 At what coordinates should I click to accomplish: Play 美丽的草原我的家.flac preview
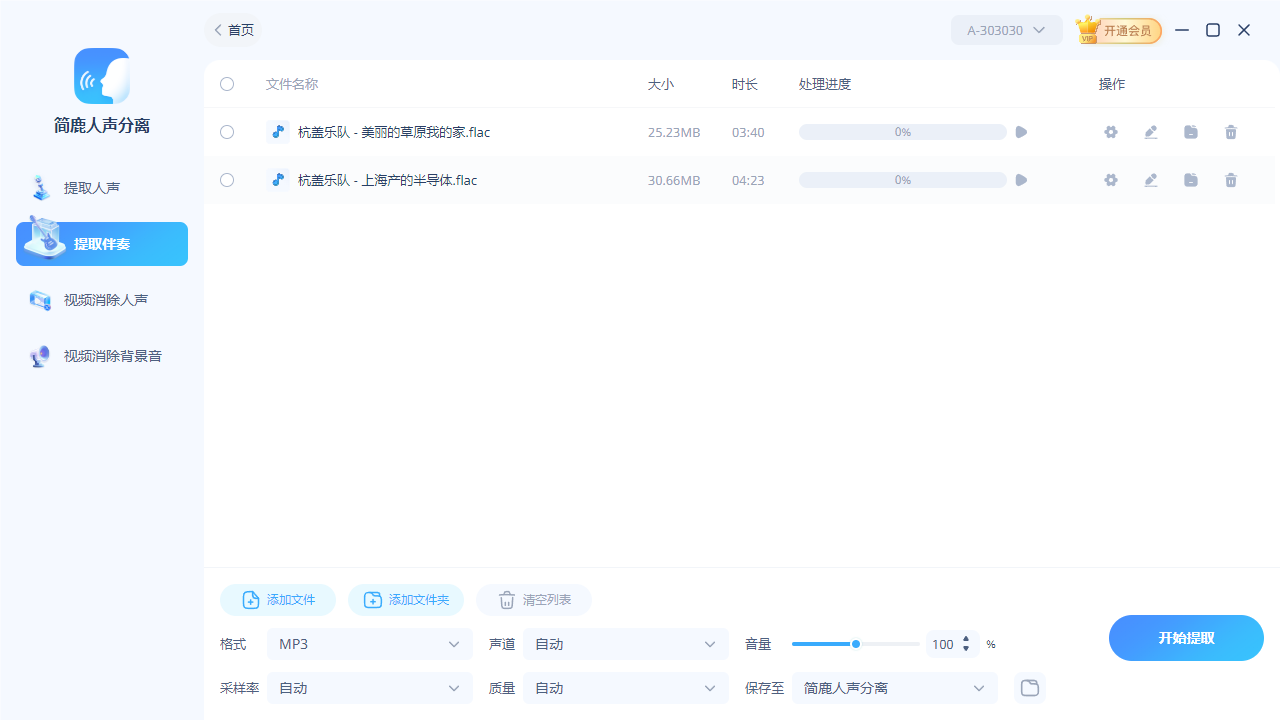coord(1020,131)
